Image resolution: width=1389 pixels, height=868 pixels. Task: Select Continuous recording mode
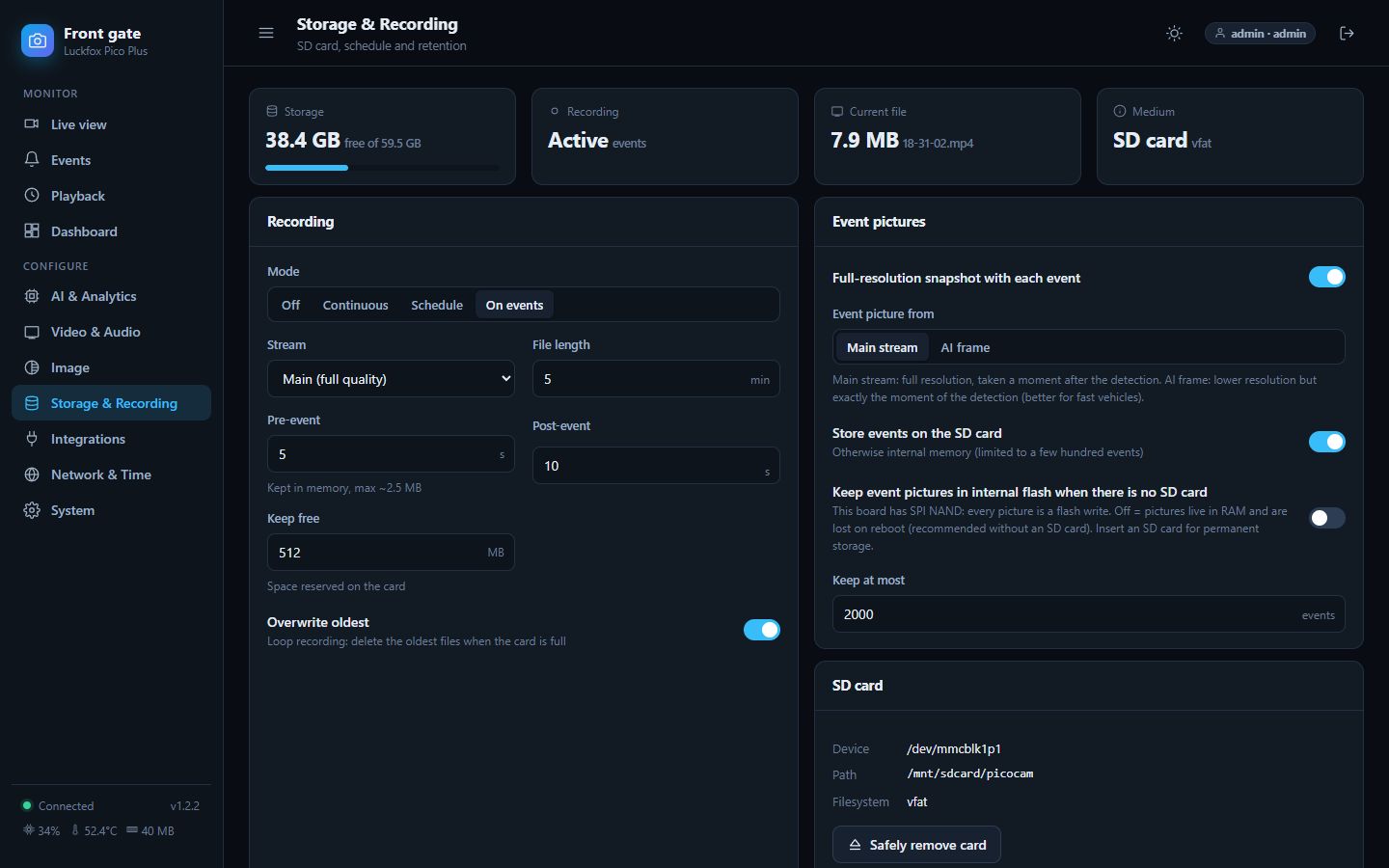pos(356,305)
